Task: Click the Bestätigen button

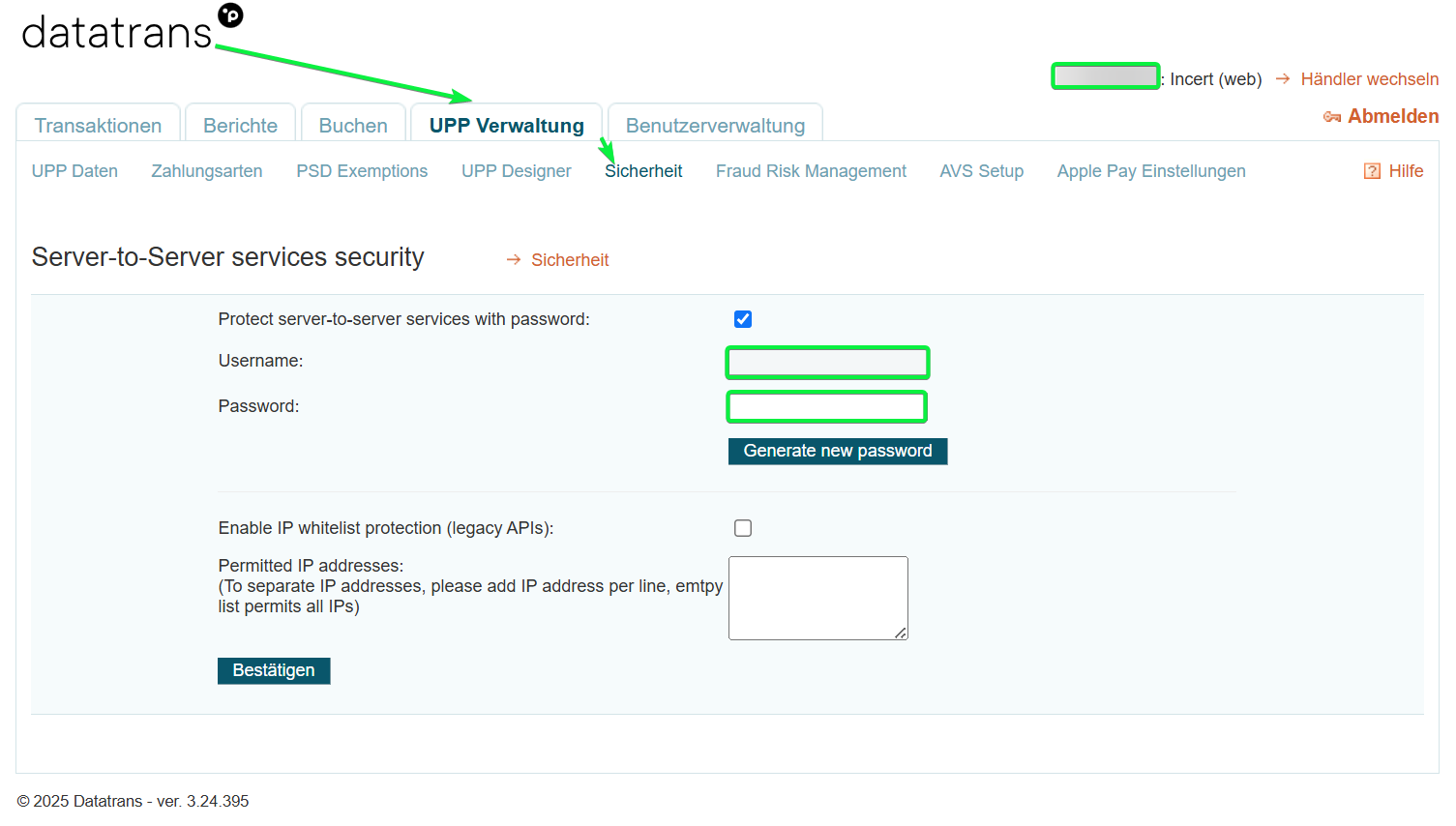Action: coord(274,670)
